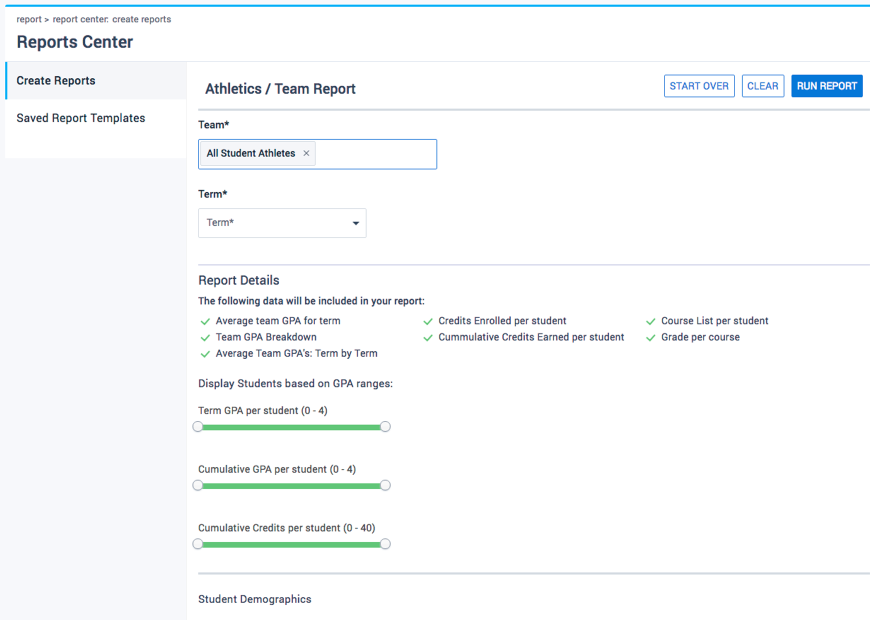The height and width of the screenshot is (620, 870).
Task: Switch to Saved Report Templates
Action: tap(81, 118)
